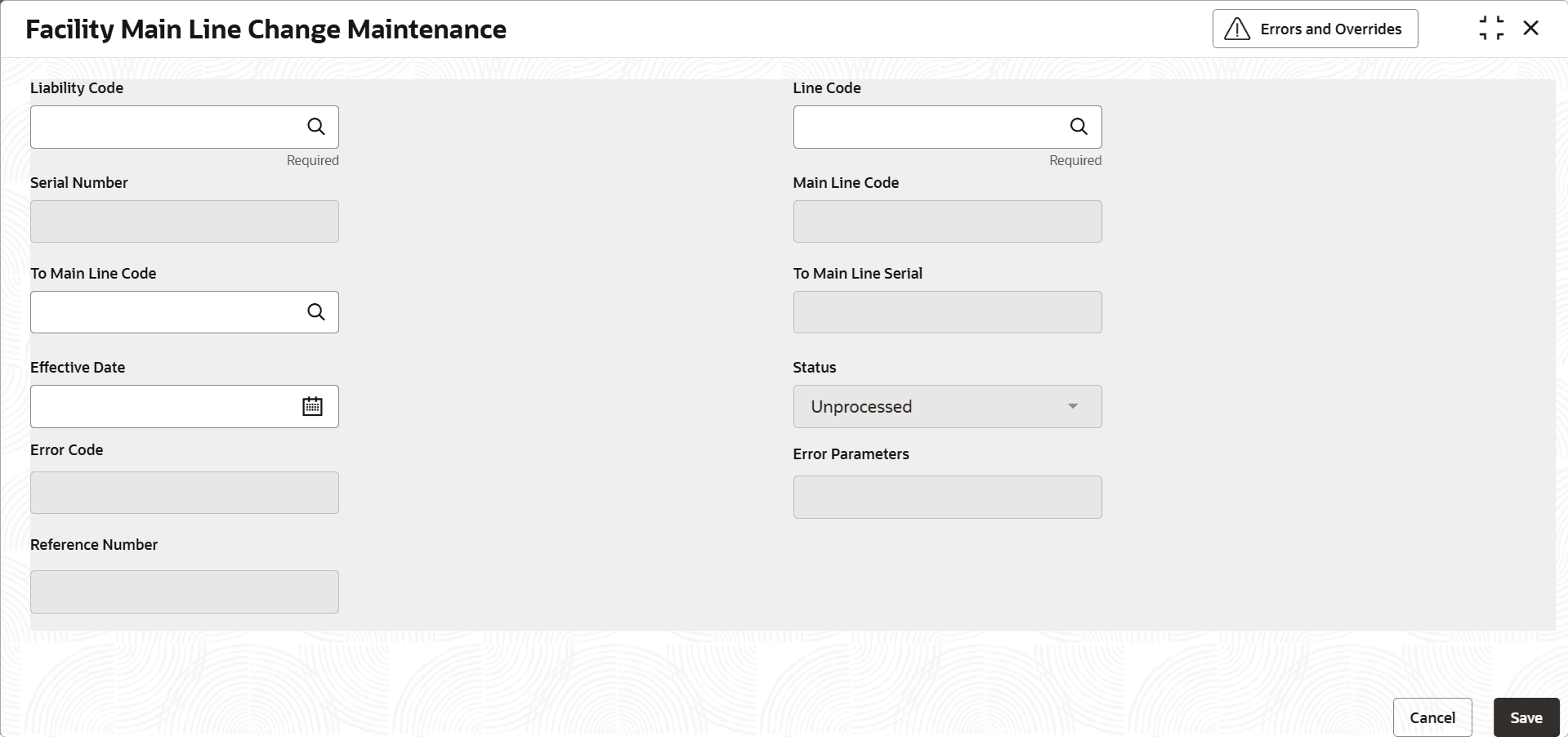Open the Effective Date calendar picker
The image size is (1568, 737).
coord(313,407)
